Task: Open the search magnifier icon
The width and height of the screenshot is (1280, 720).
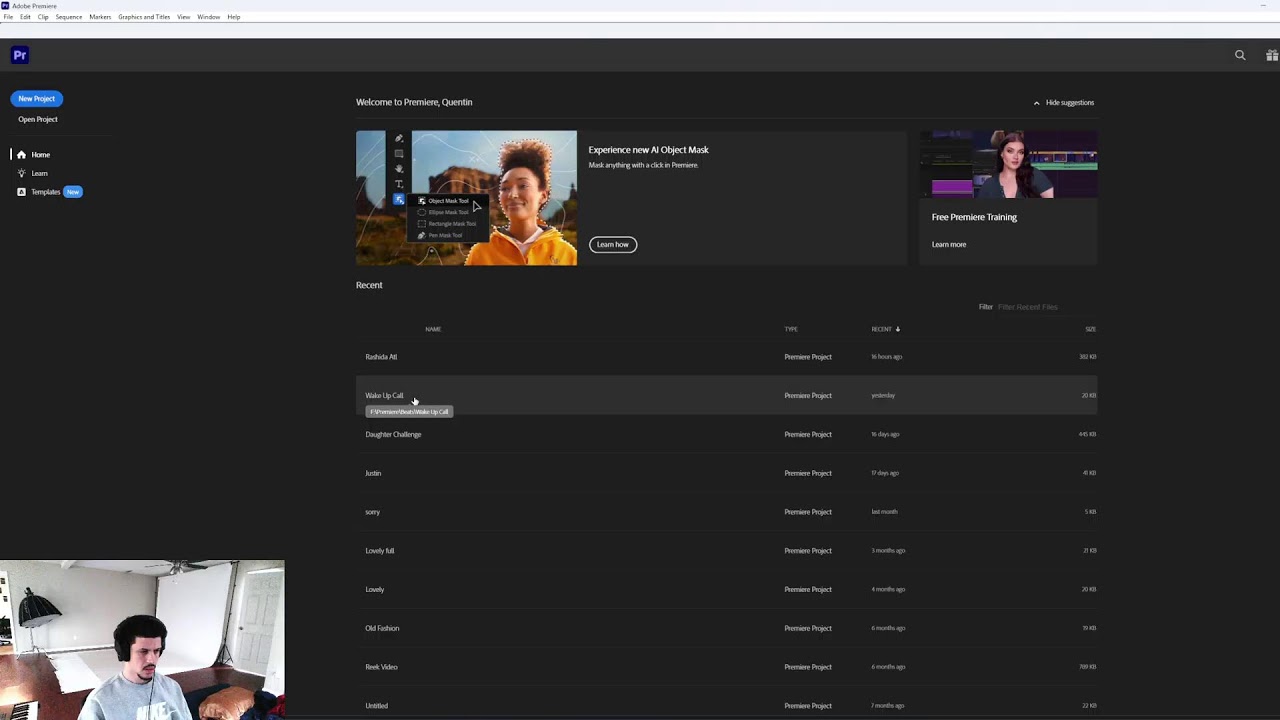Action: click(x=1240, y=55)
